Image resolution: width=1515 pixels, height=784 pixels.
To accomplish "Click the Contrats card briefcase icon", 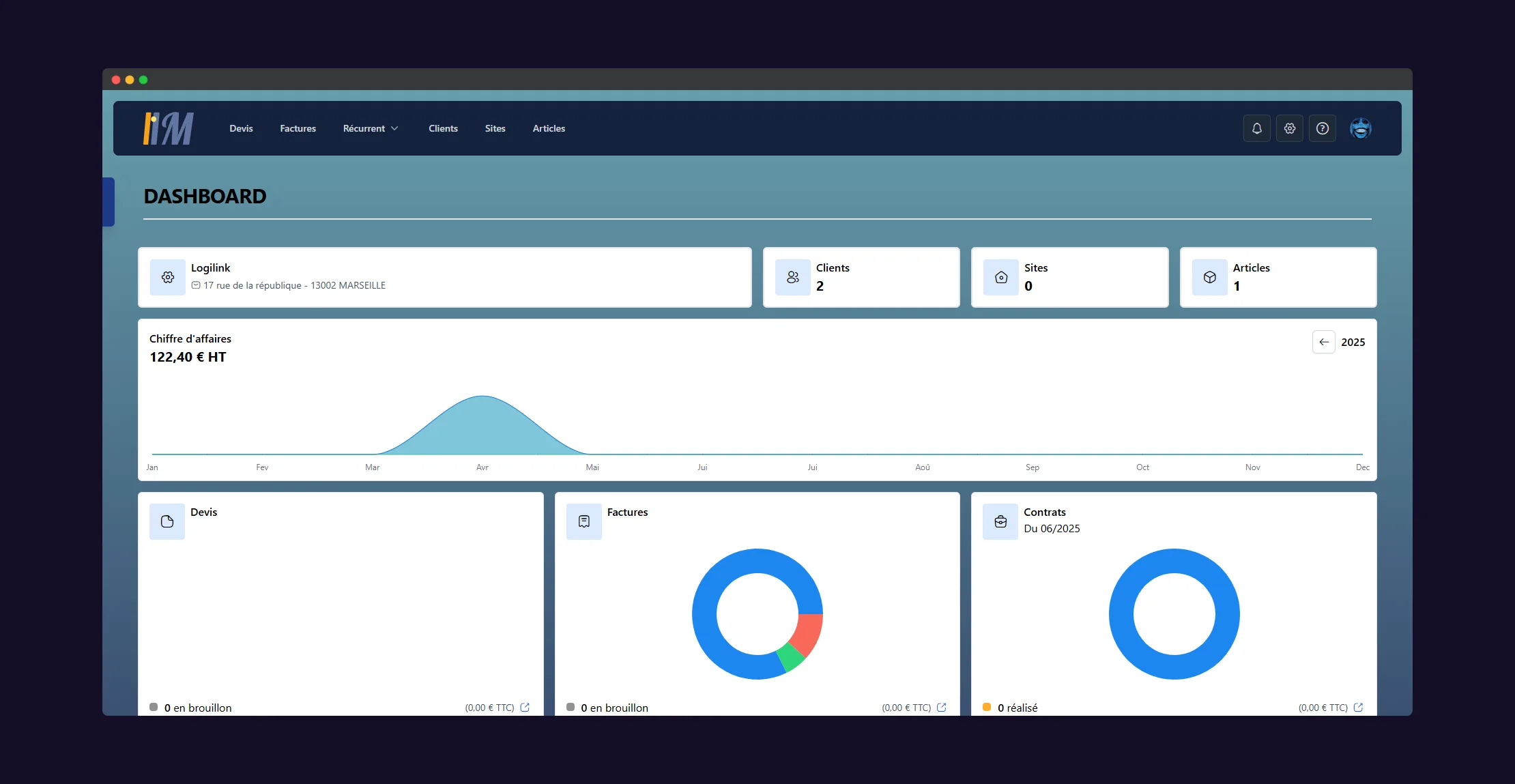I will tap(1000, 521).
